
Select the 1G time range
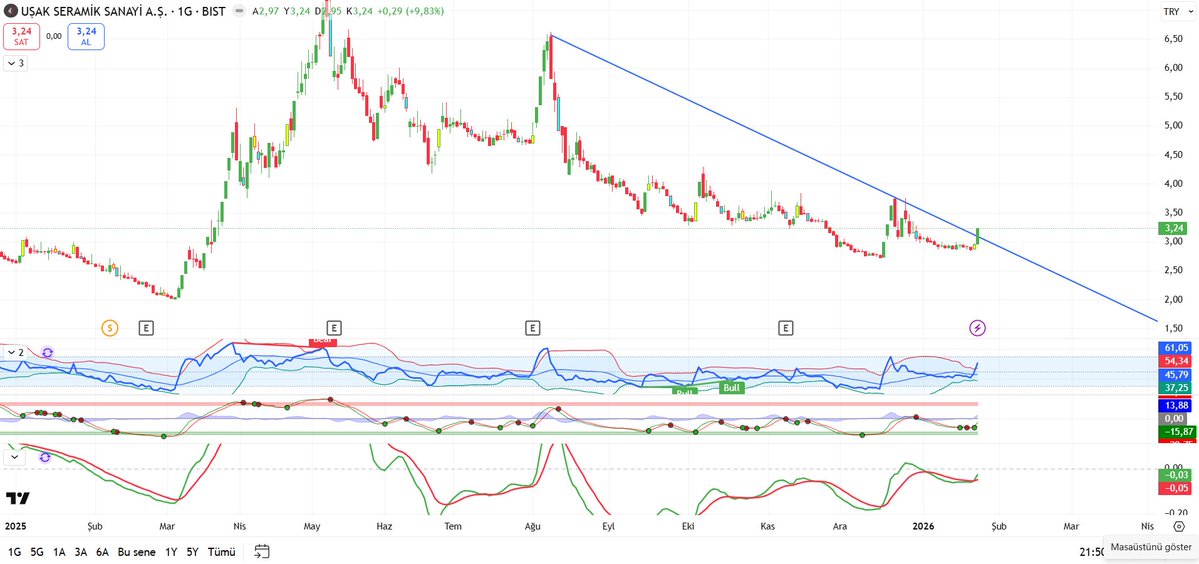(x=15, y=552)
